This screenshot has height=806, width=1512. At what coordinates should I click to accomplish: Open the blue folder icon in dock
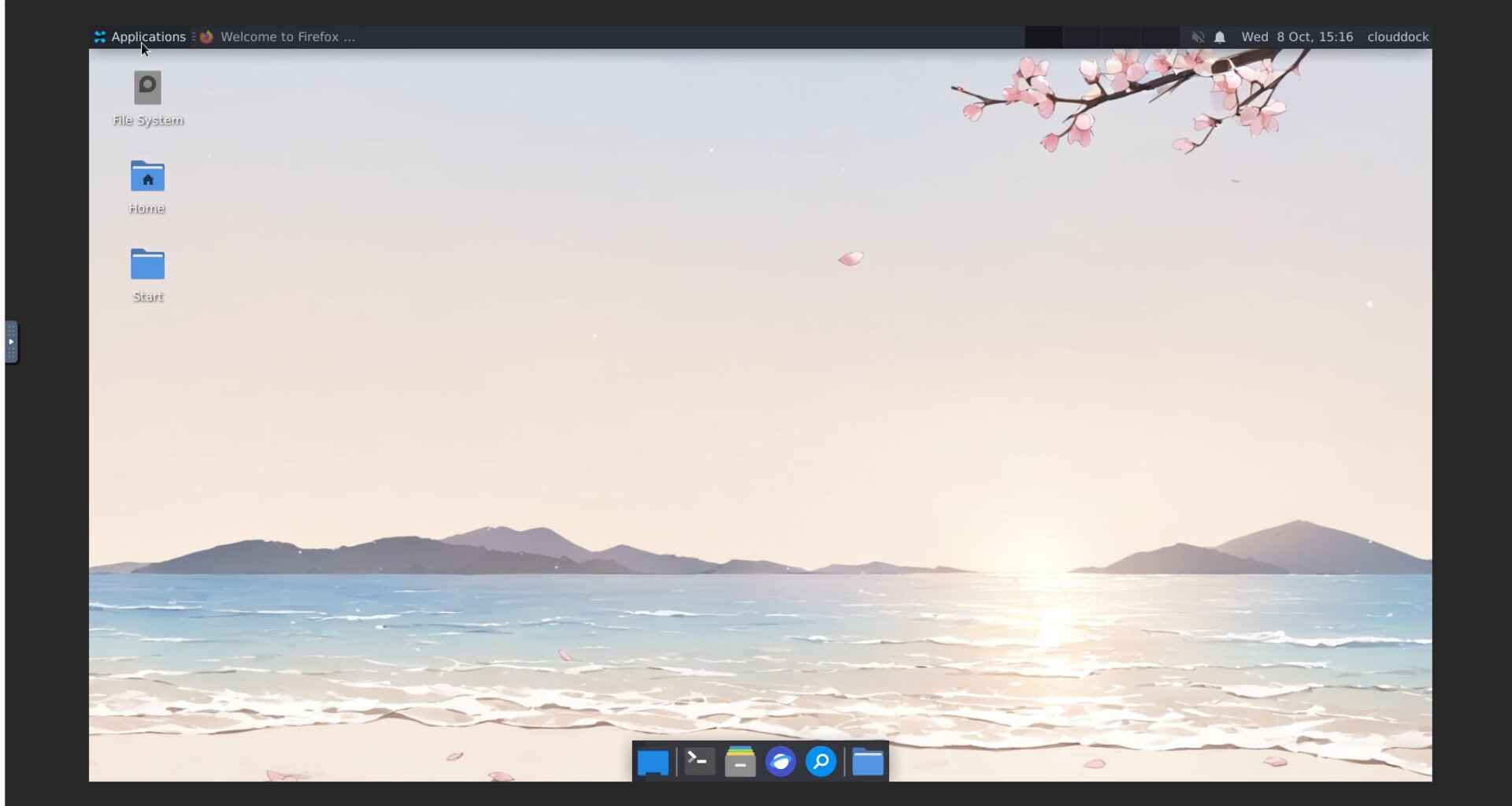[867, 762]
